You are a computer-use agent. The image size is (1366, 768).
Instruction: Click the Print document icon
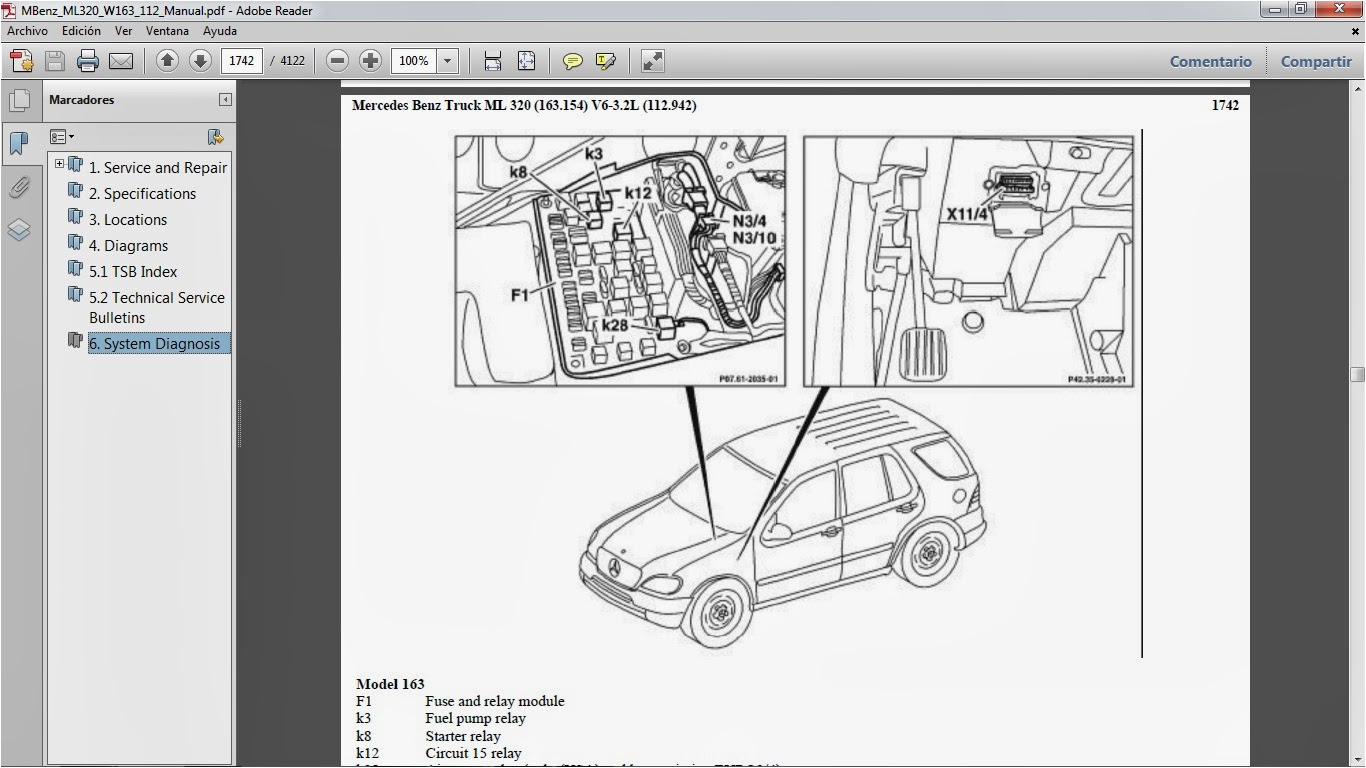[x=88, y=61]
